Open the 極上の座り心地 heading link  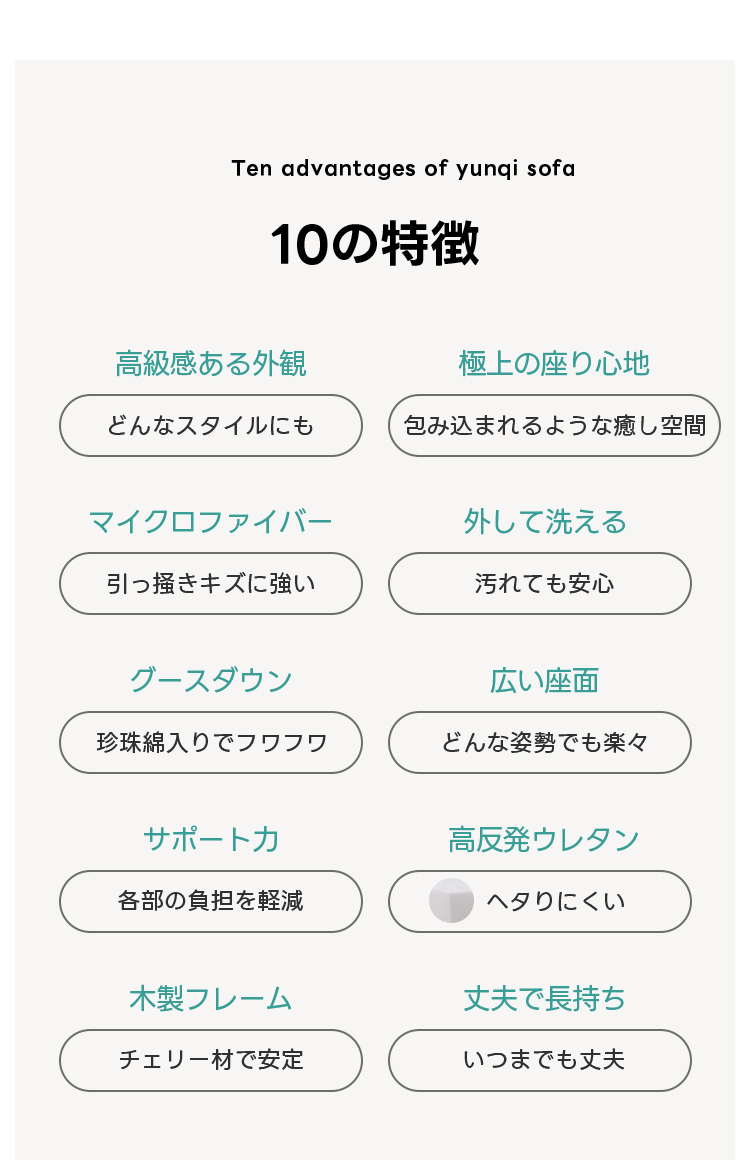[x=554, y=363]
